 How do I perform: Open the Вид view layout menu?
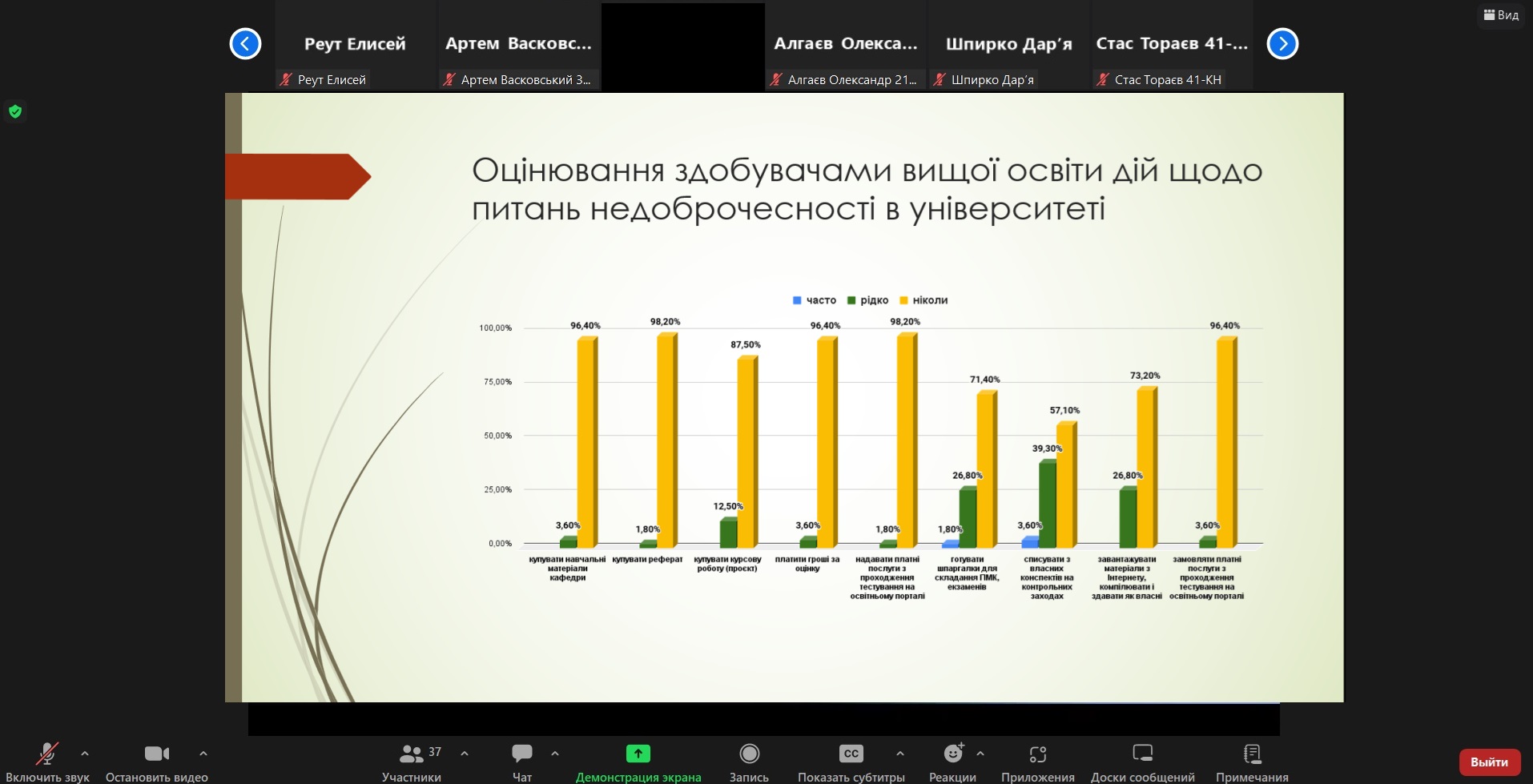point(1501,15)
